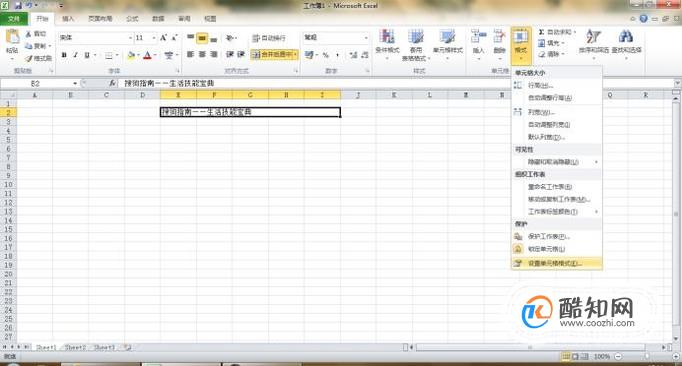This screenshot has width=682, height=366.
Task: Click the Merge and Center button
Action: click(274, 55)
